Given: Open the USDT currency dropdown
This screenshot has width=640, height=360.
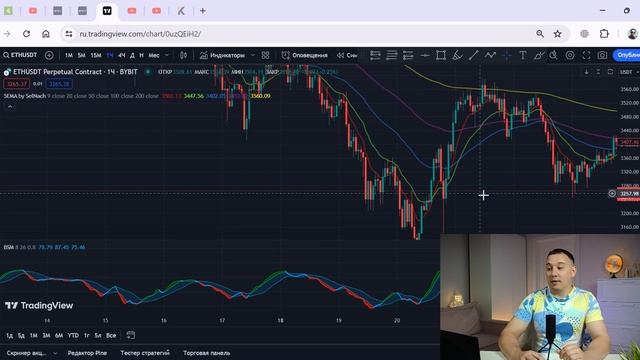Looking at the screenshot, I should tap(629, 72).
